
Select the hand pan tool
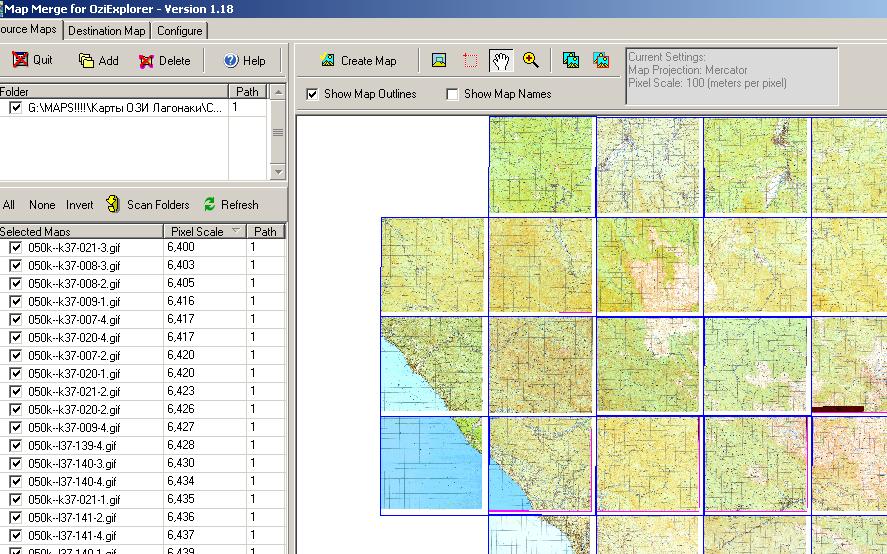click(x=501, y=61)
